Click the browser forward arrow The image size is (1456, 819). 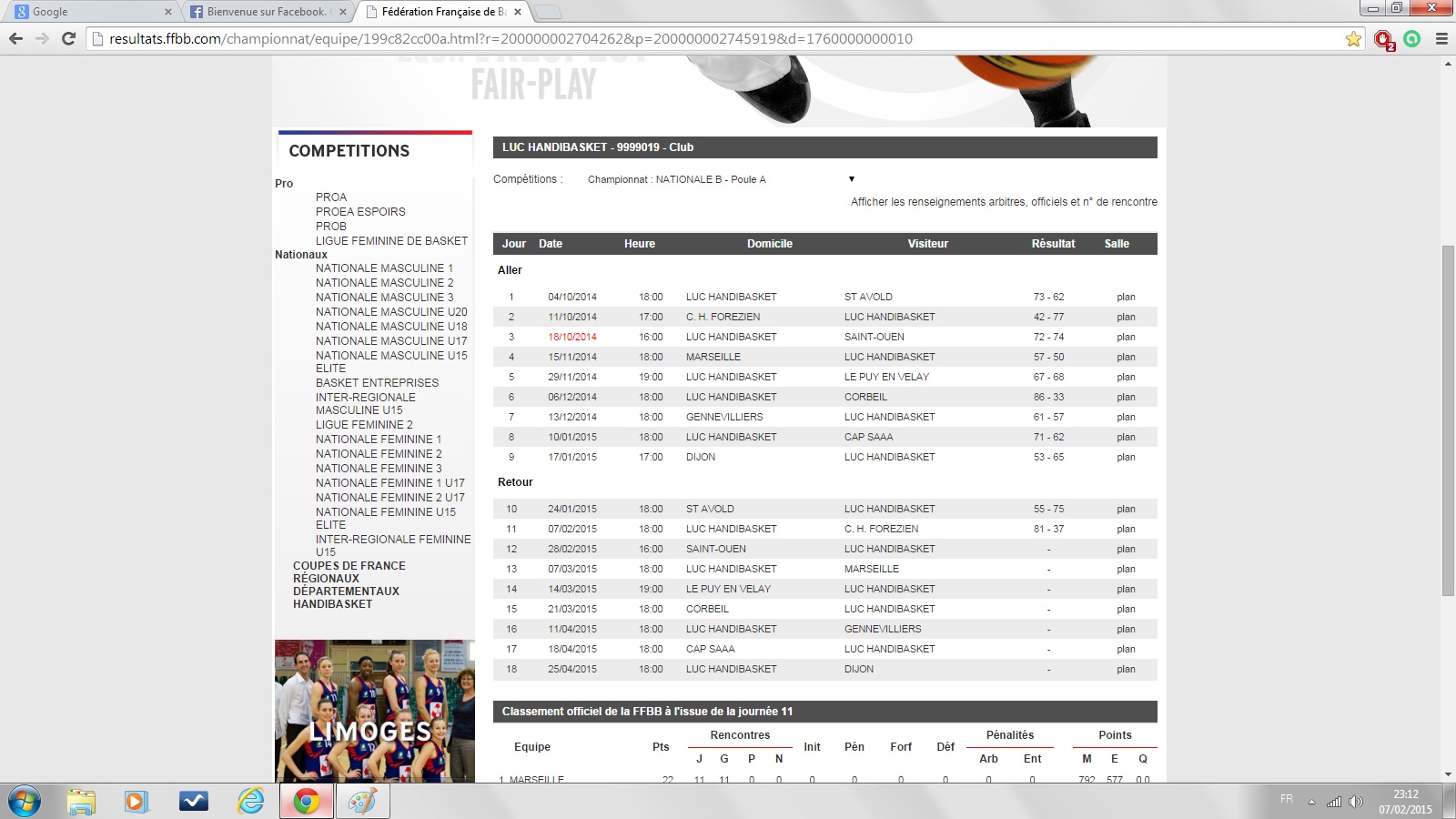click(x=42, y=38)
